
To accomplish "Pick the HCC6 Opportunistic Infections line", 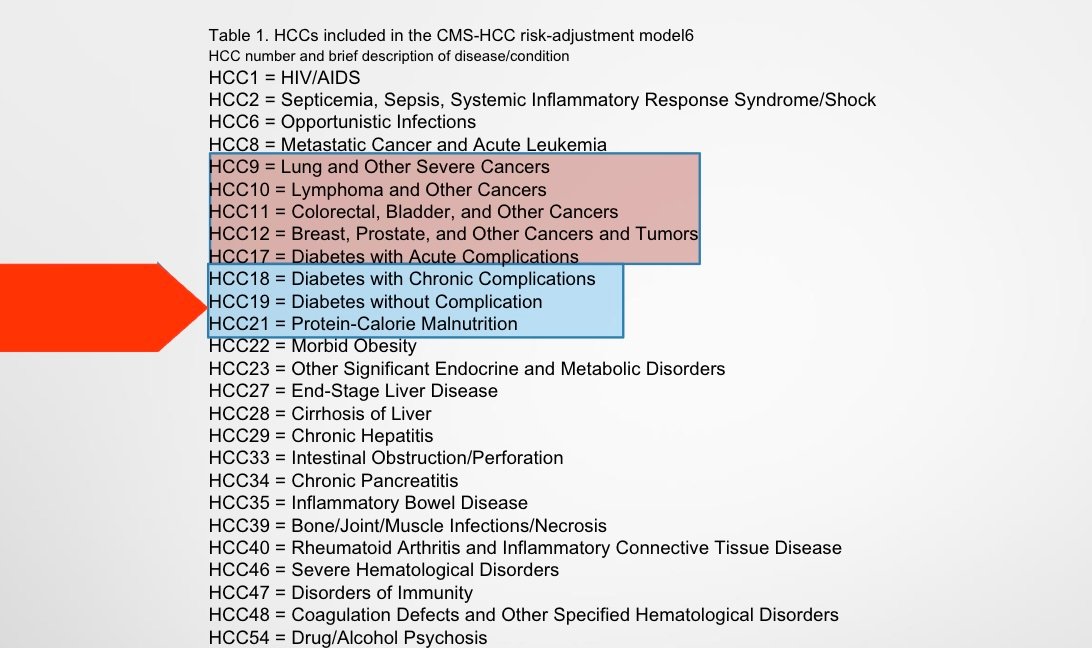I will (342, 122).
